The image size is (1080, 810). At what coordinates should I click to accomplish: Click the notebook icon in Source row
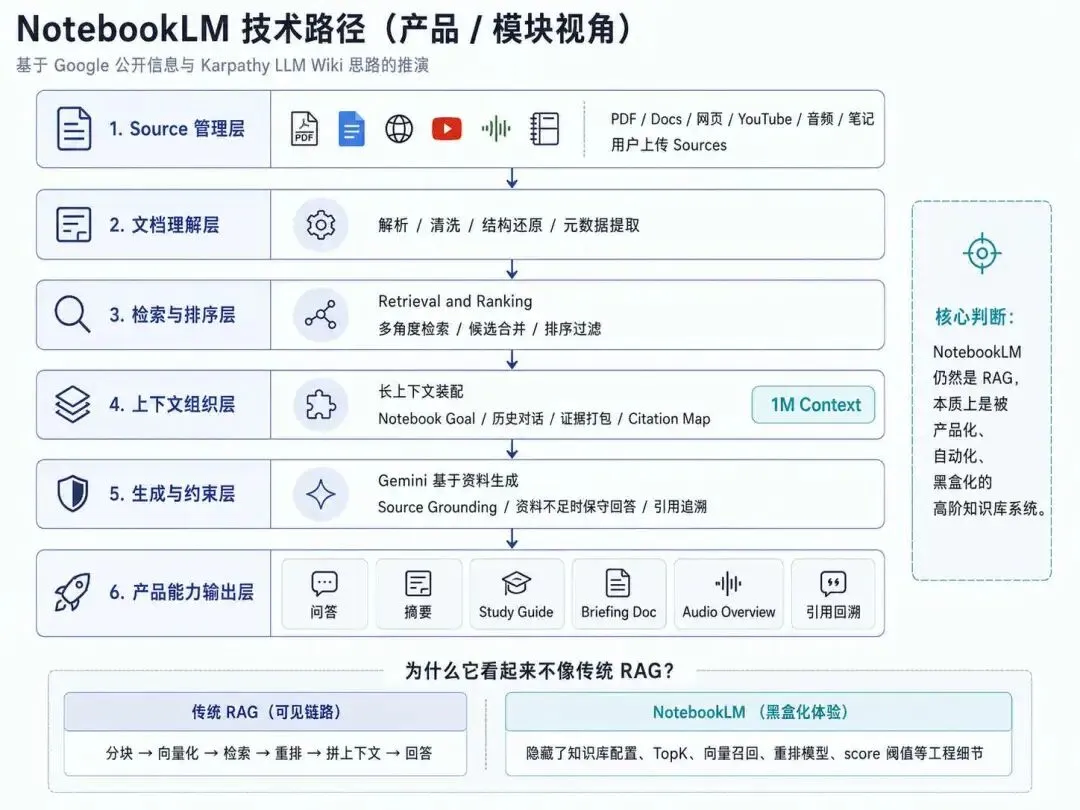544,129
